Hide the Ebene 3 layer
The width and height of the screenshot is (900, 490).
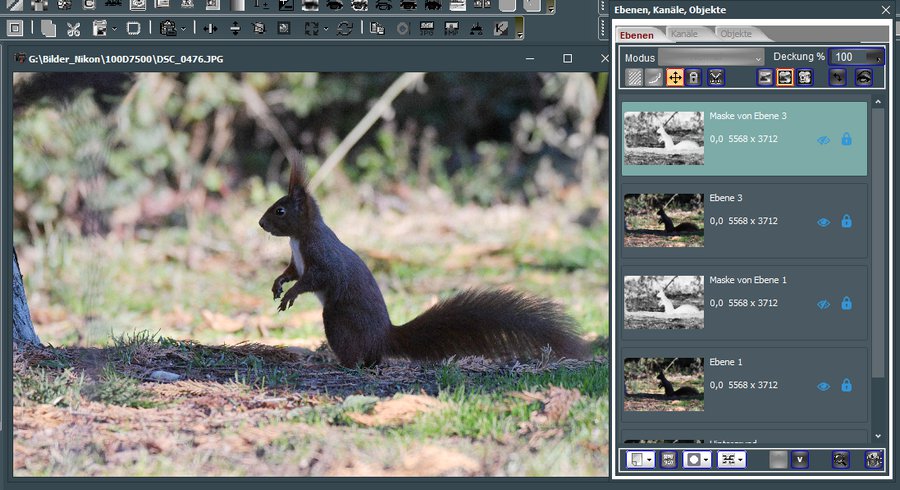tap(824, 222)
